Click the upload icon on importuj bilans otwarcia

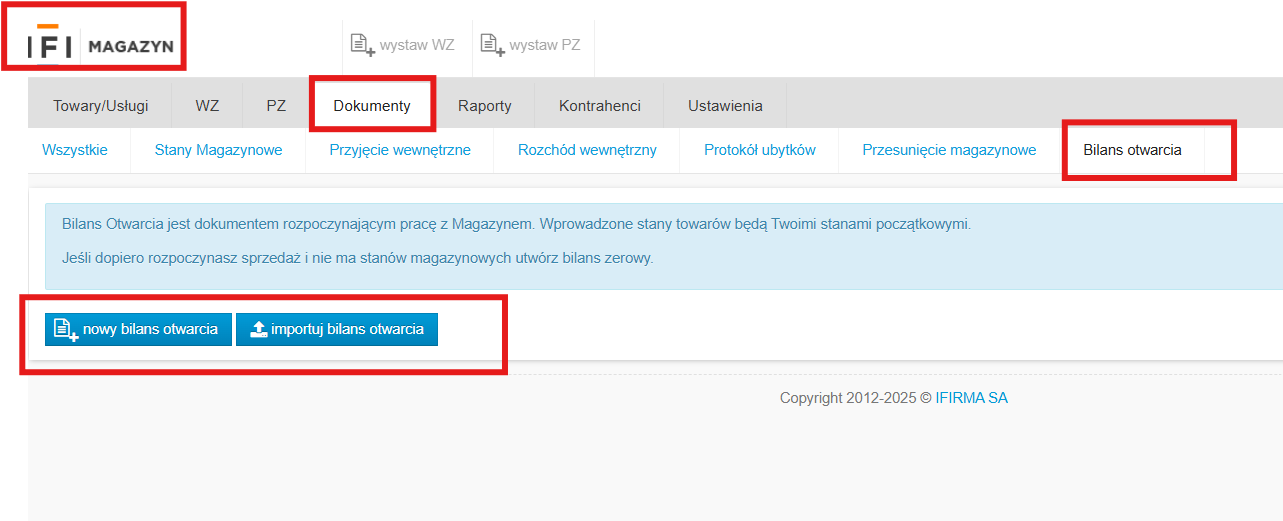pos(258,329)
